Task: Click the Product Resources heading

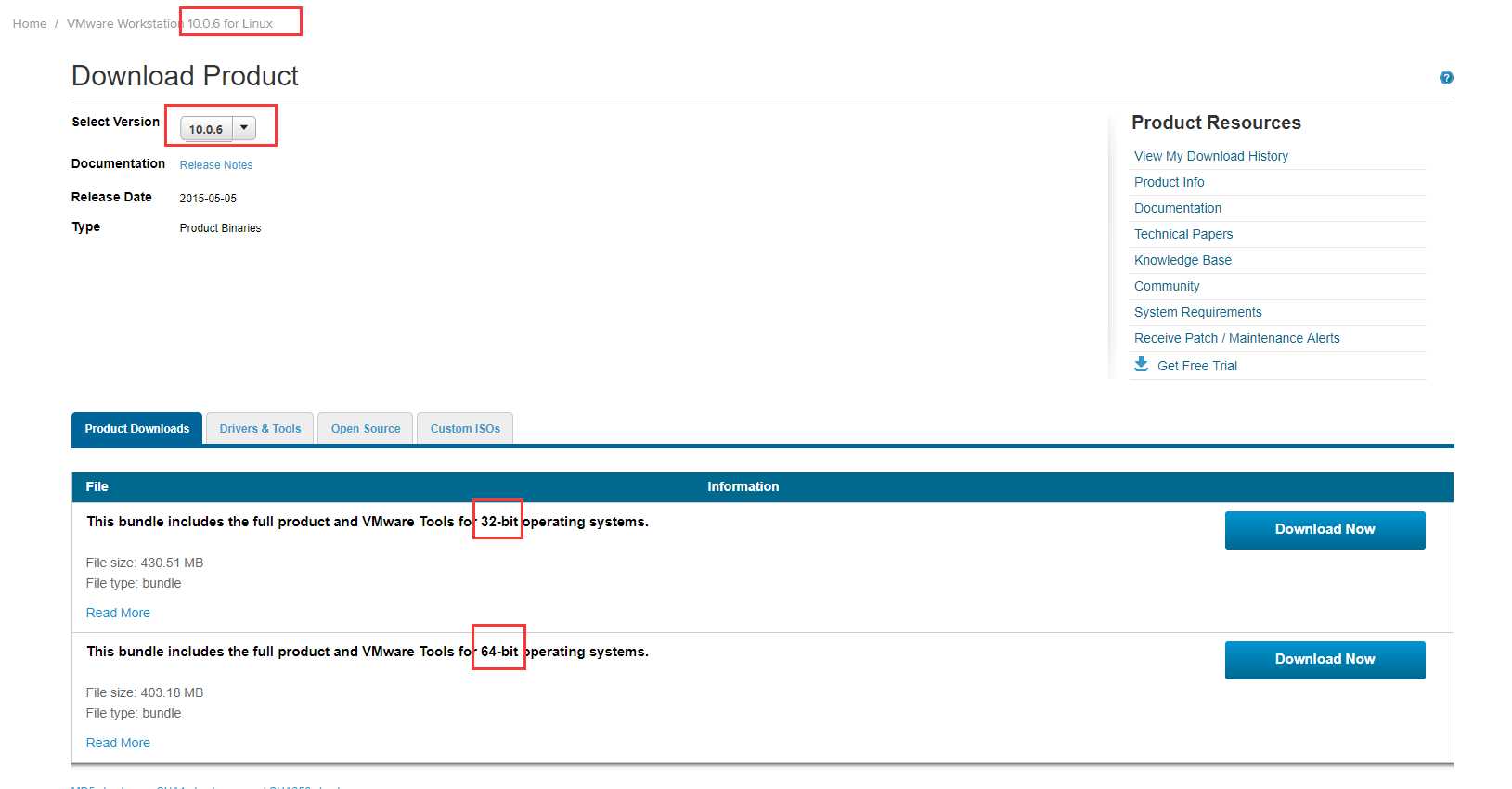Action: click(x=1216, y=123)
